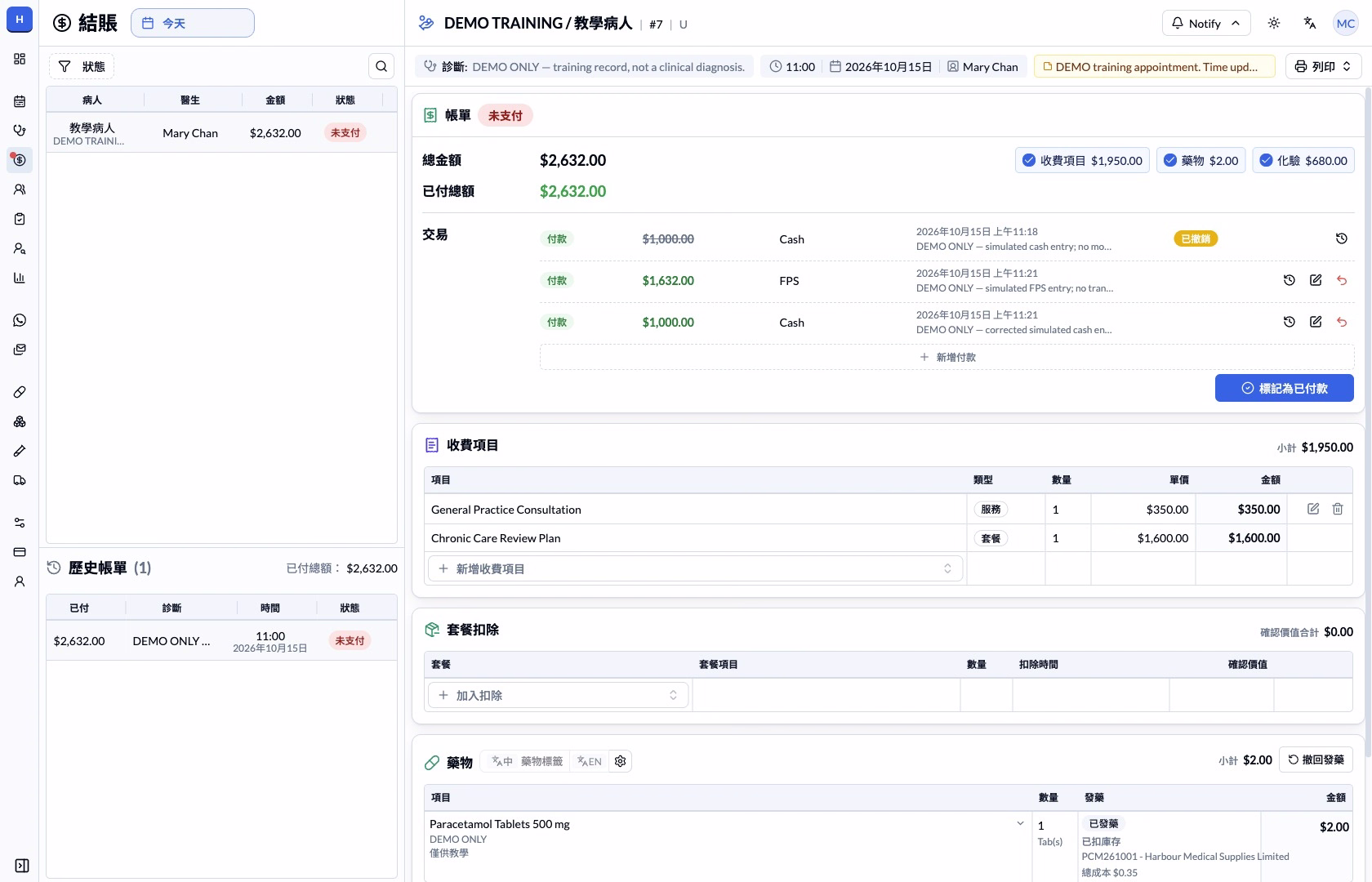Reverse the FPS payment with the red arrow

pos(1342,280)
